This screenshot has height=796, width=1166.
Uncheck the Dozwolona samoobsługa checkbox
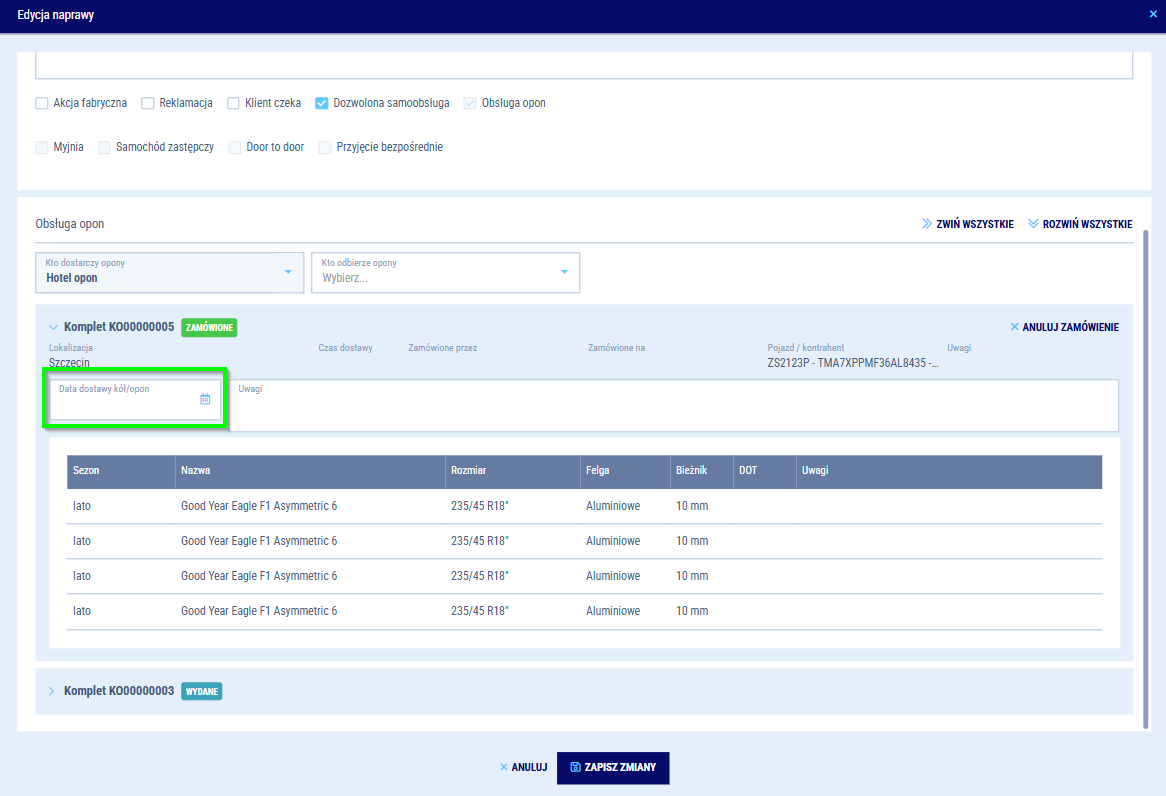pyautogui.click(x=322, y=103)
